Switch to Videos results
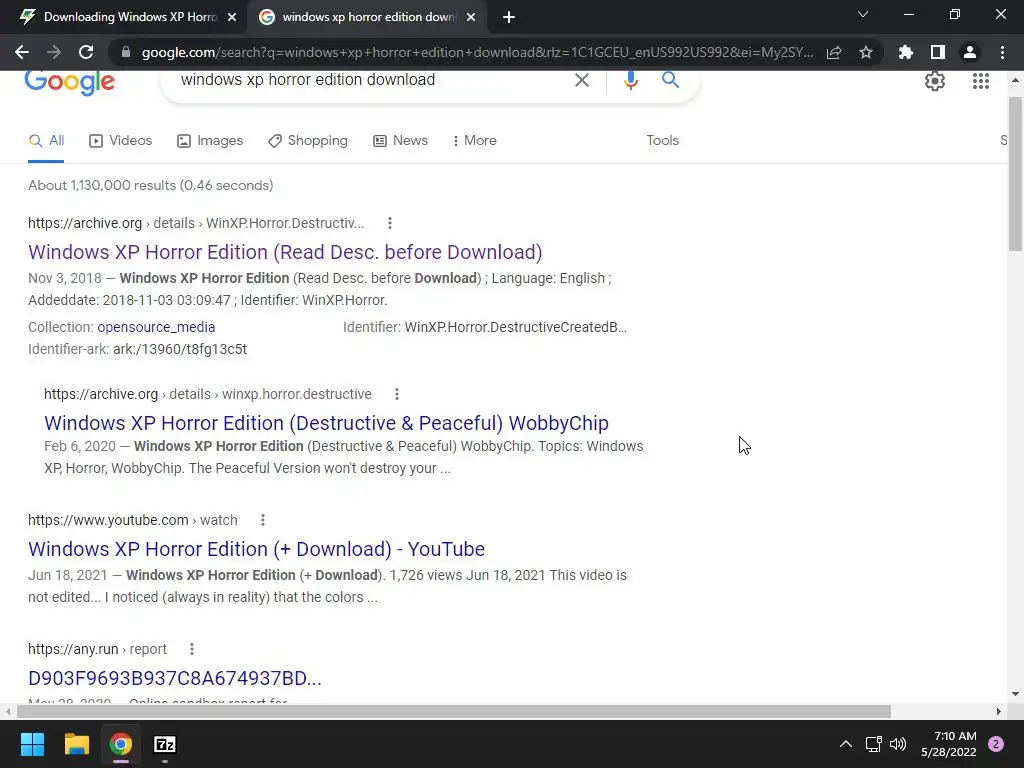This screenshot has width=1024, height=768. (x=121, y=140)
